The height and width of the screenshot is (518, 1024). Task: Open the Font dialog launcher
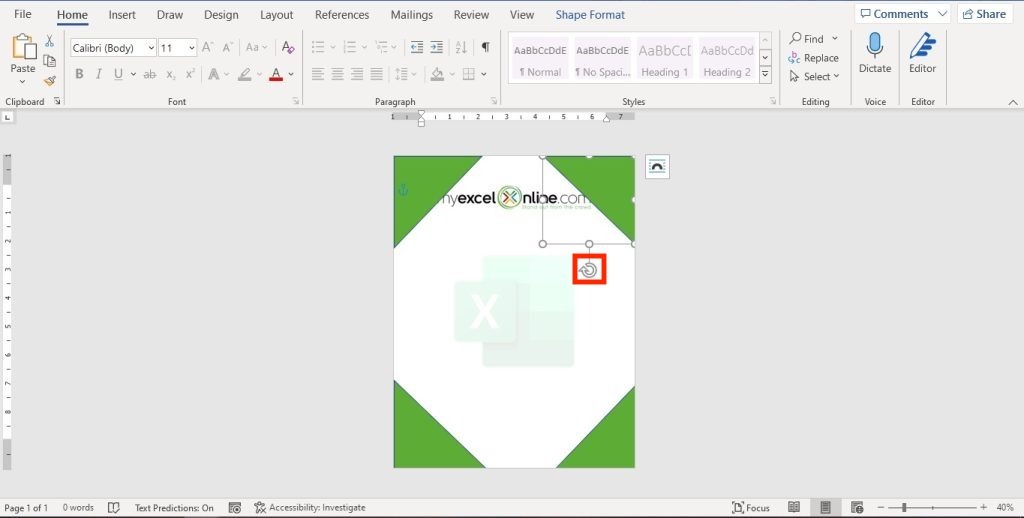296,101
